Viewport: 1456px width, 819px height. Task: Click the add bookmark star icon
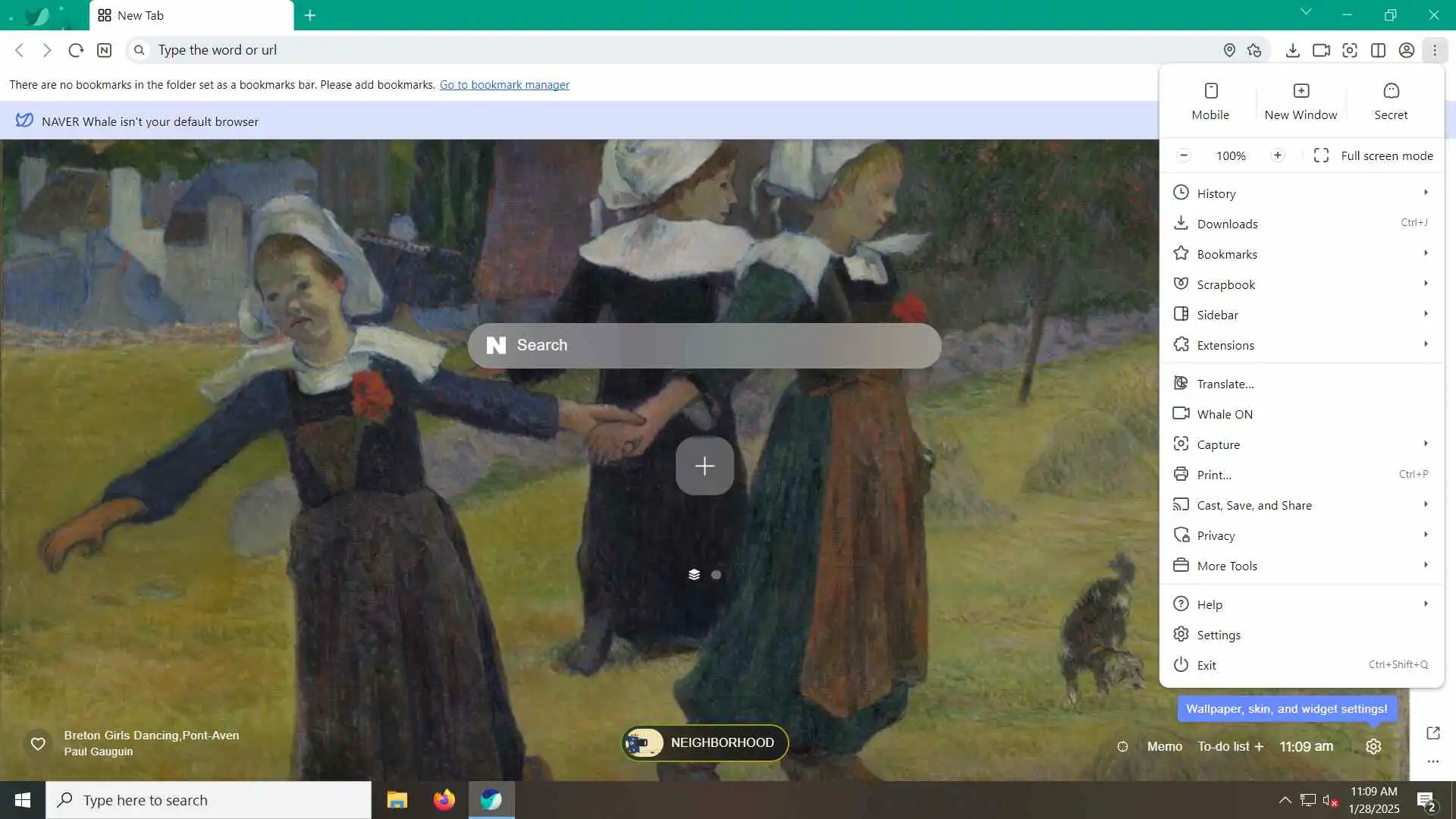[x=1254, y=50]
